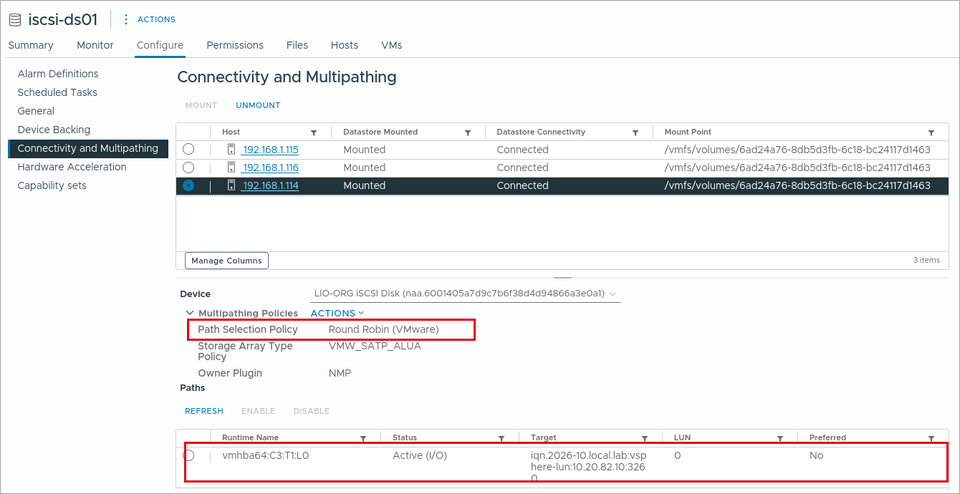Open Multipathing Policies ACTIONS dropdown
The image size is (960, 494).
337,313
